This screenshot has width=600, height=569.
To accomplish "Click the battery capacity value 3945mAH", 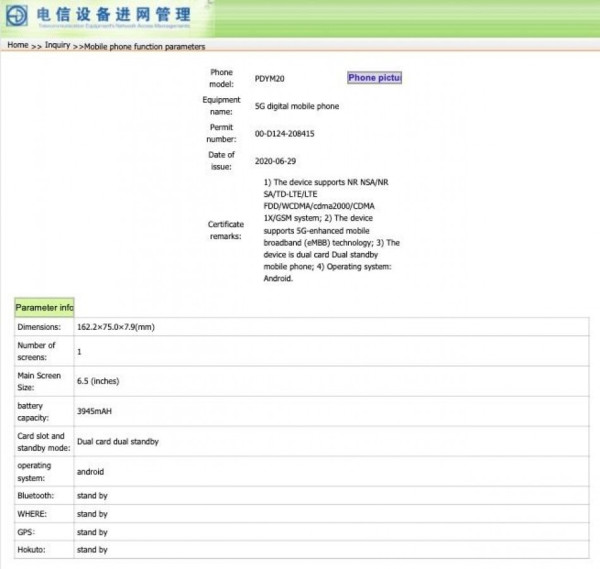I will [x=94, y=411].
